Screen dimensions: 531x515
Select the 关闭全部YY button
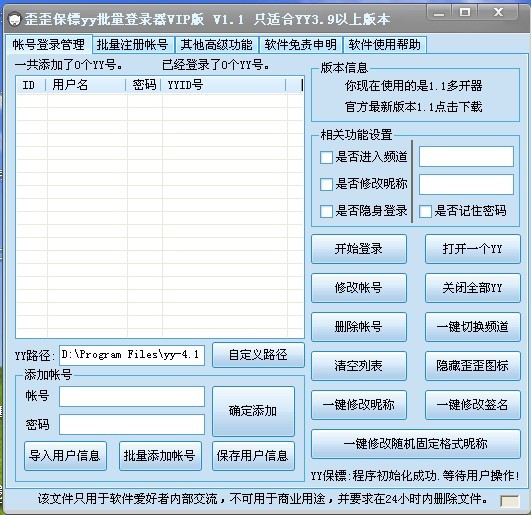coord(473,288)
